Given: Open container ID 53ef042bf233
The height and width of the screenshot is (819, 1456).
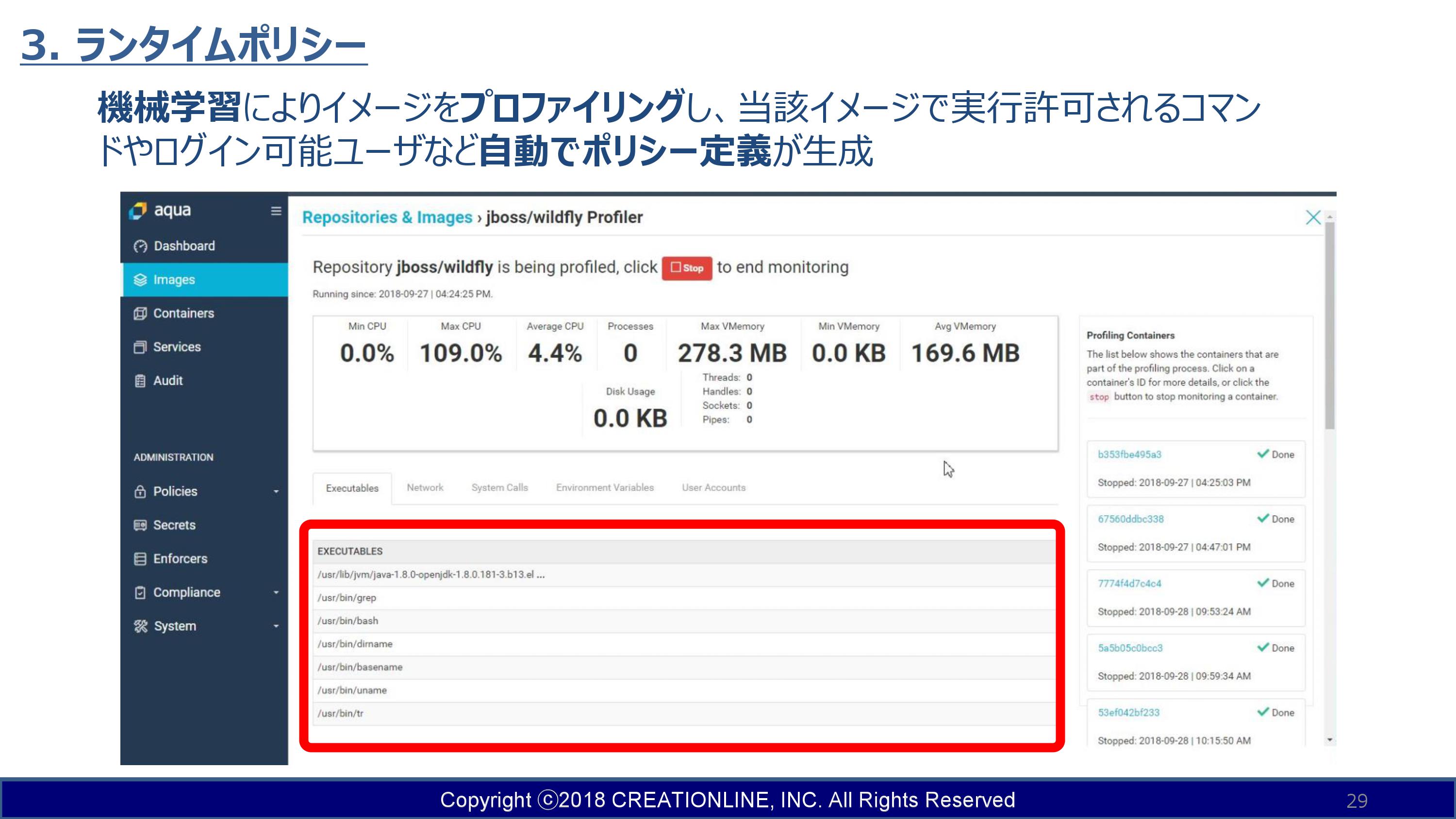Looking at the screenshot, I should tap(1128, 712).
